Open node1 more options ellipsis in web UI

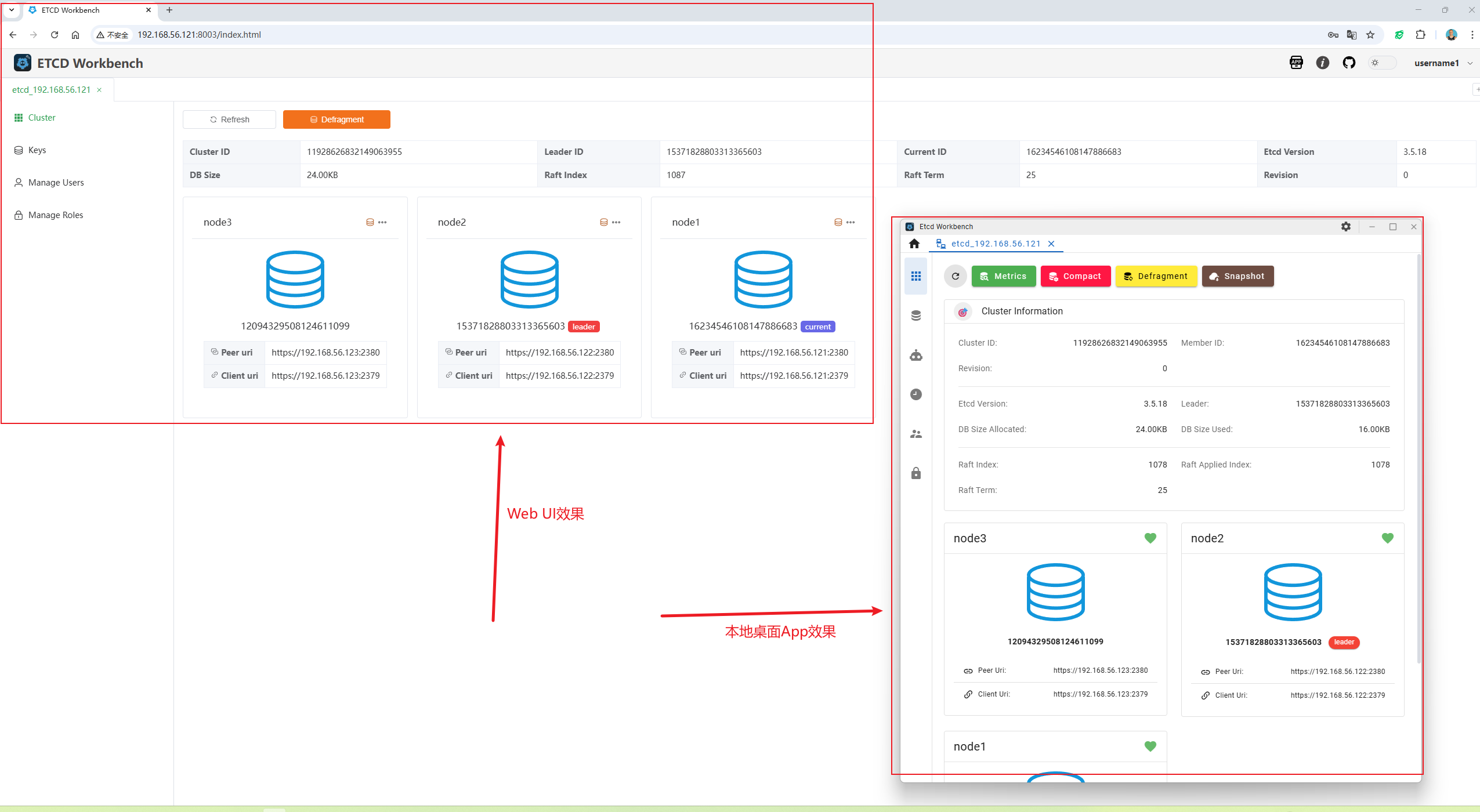[x=851, y=222]
